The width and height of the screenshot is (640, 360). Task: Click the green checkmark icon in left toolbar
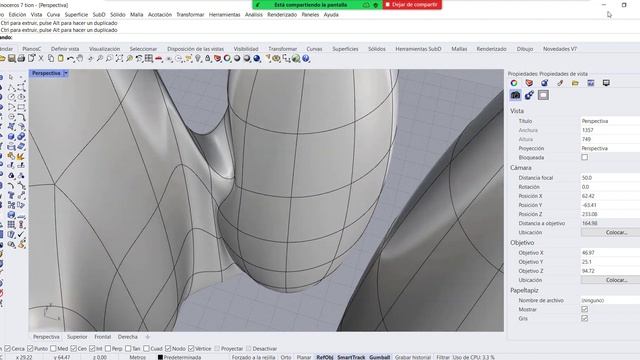pos(21,235)
